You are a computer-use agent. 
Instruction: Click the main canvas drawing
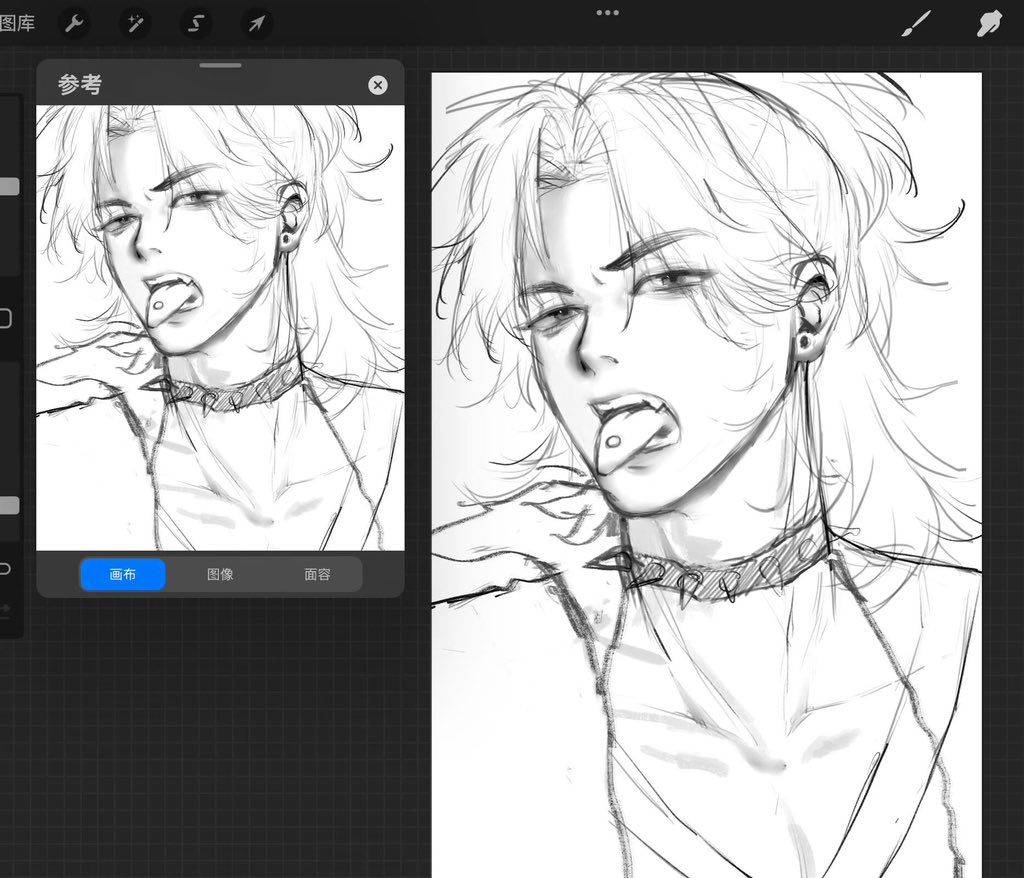(x=707, y=475)
